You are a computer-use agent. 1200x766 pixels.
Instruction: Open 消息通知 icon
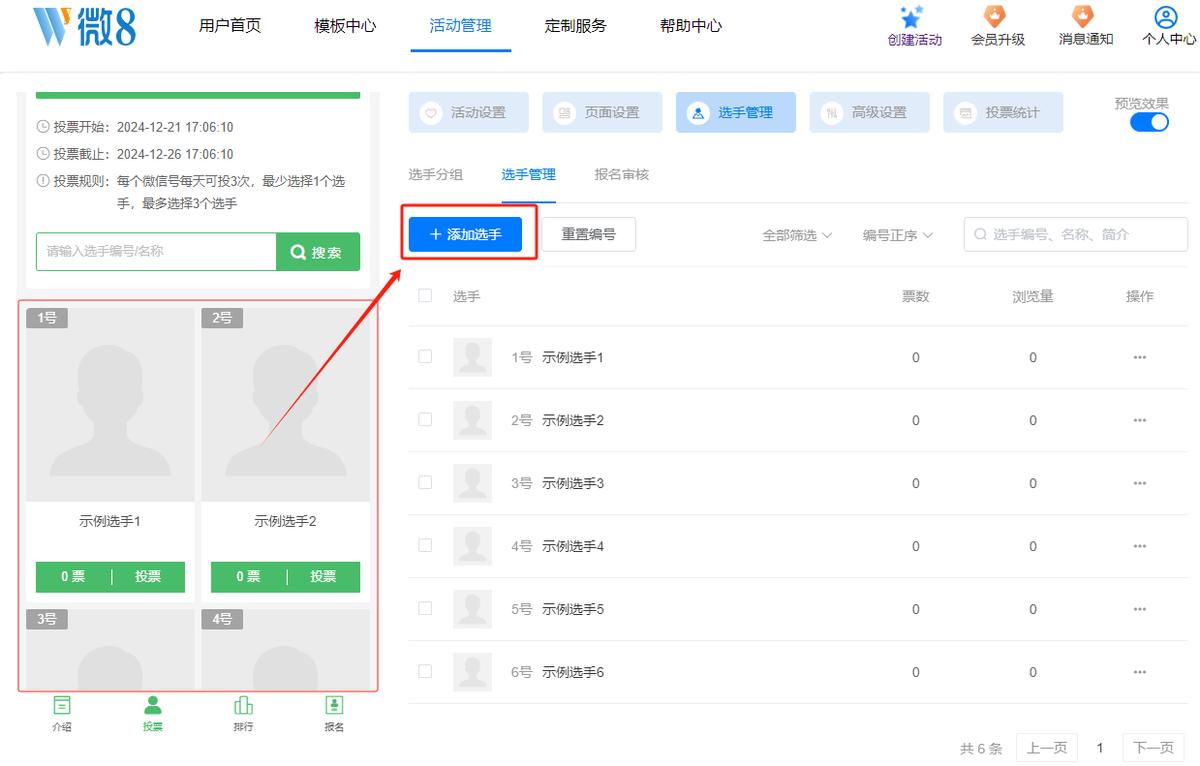(1084, 17)
